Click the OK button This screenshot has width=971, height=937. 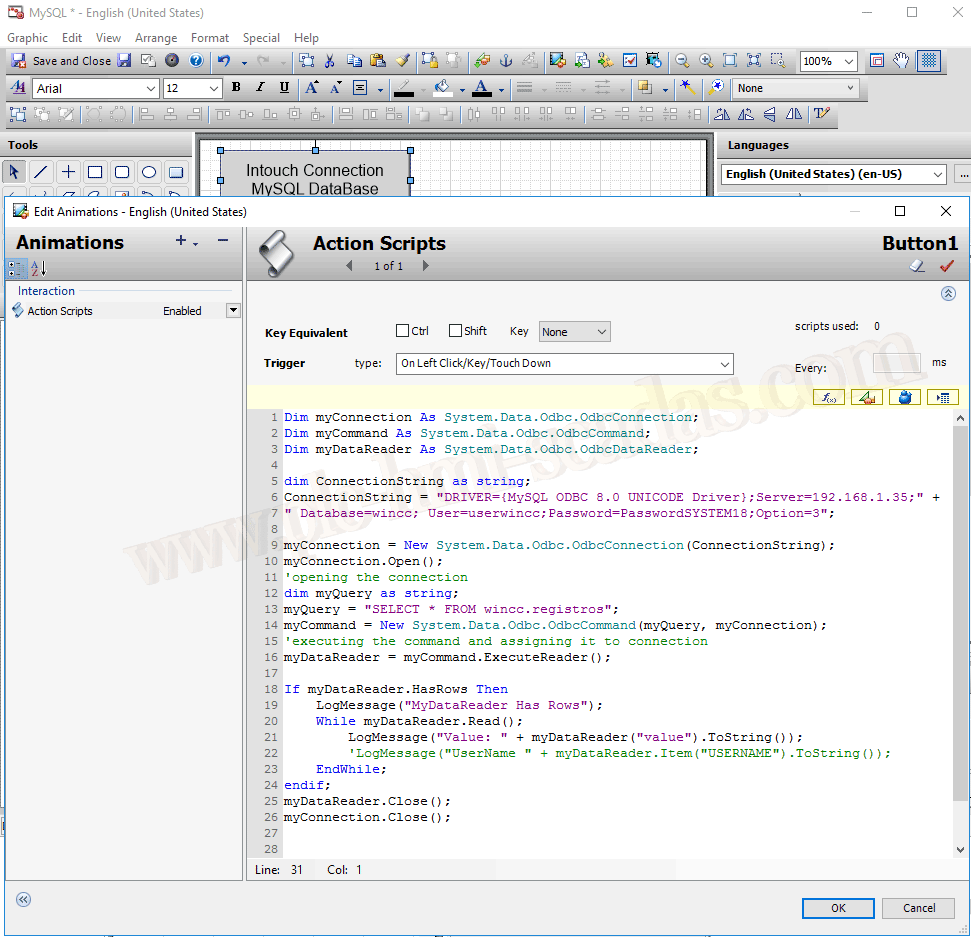pos(838,908)
